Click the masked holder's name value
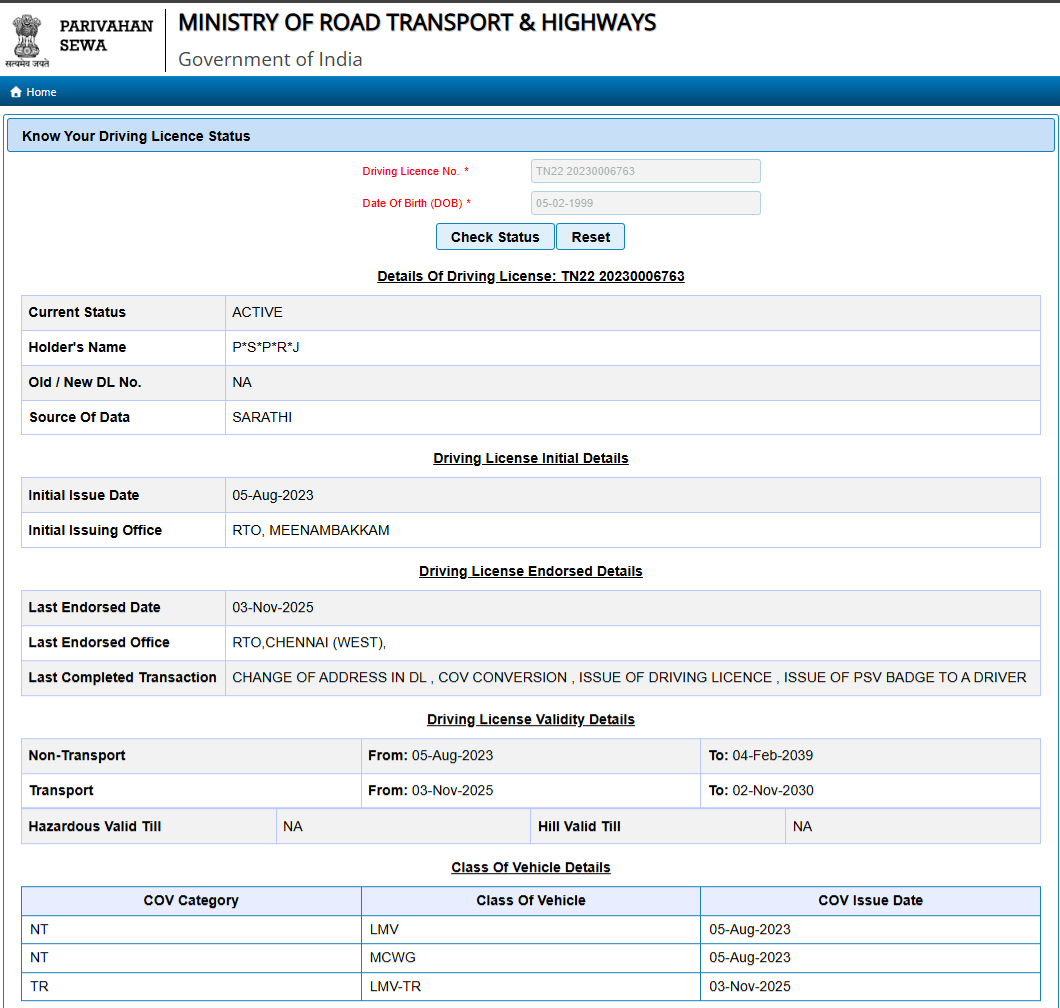This screenshot has width=1060, height=1008. [265, 347]
